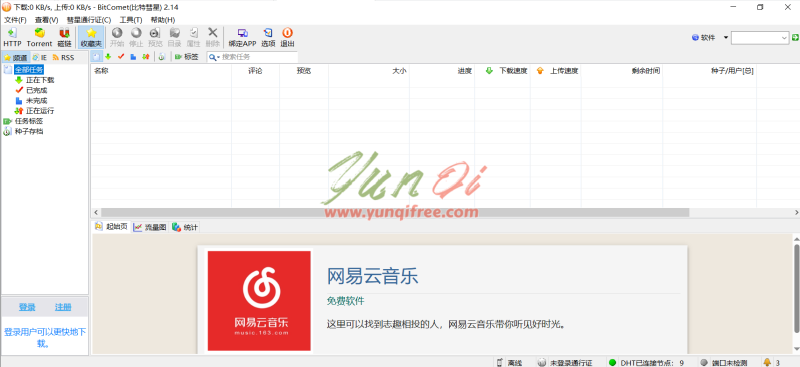Click the 绑定APP toolbar button
This screenshot has width=800, height=367.
[242, 38]
